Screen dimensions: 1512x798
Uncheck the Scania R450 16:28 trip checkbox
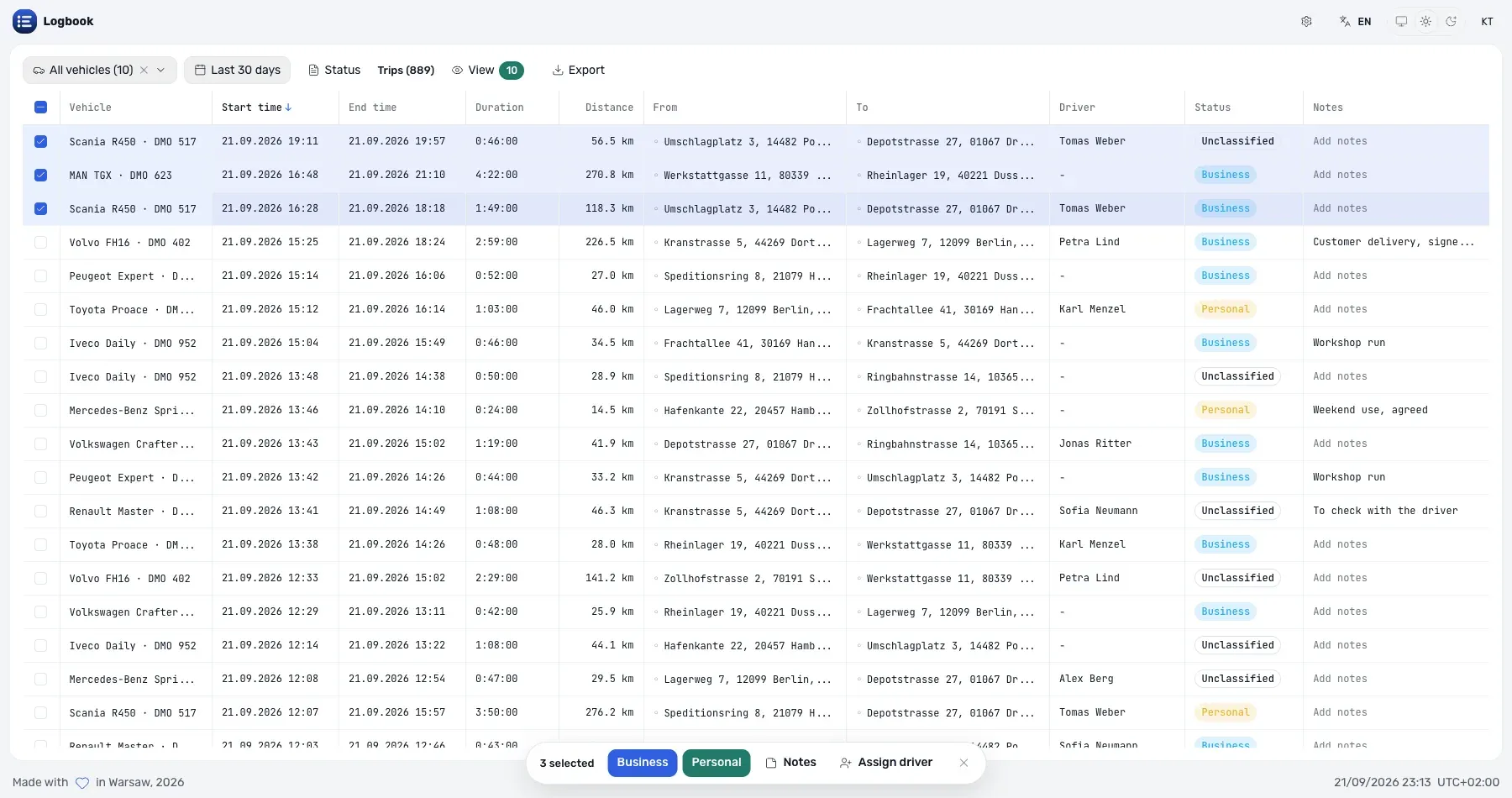click(41, 208)
